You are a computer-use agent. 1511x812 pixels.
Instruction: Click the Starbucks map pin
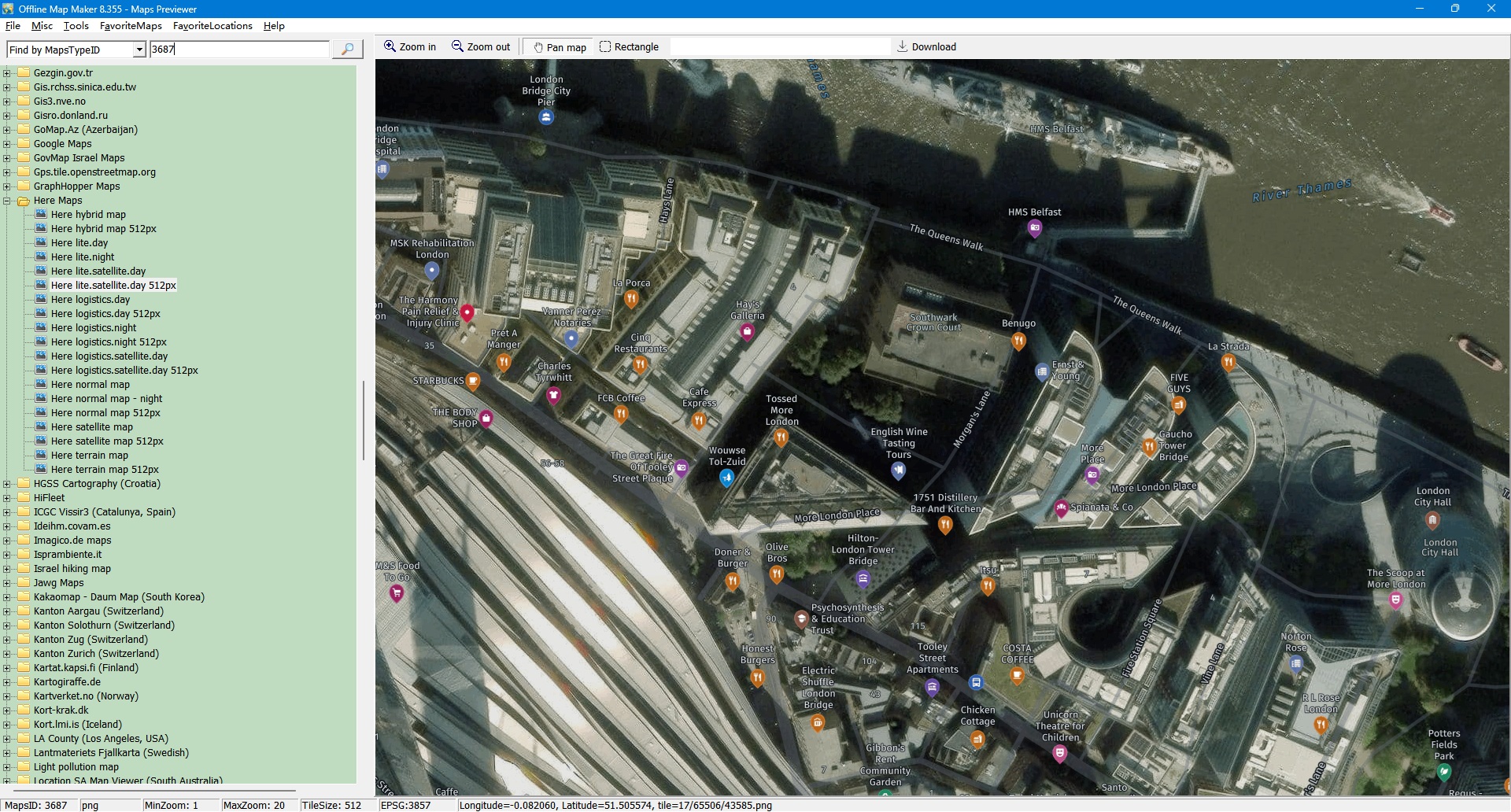[x=473, y=381]
